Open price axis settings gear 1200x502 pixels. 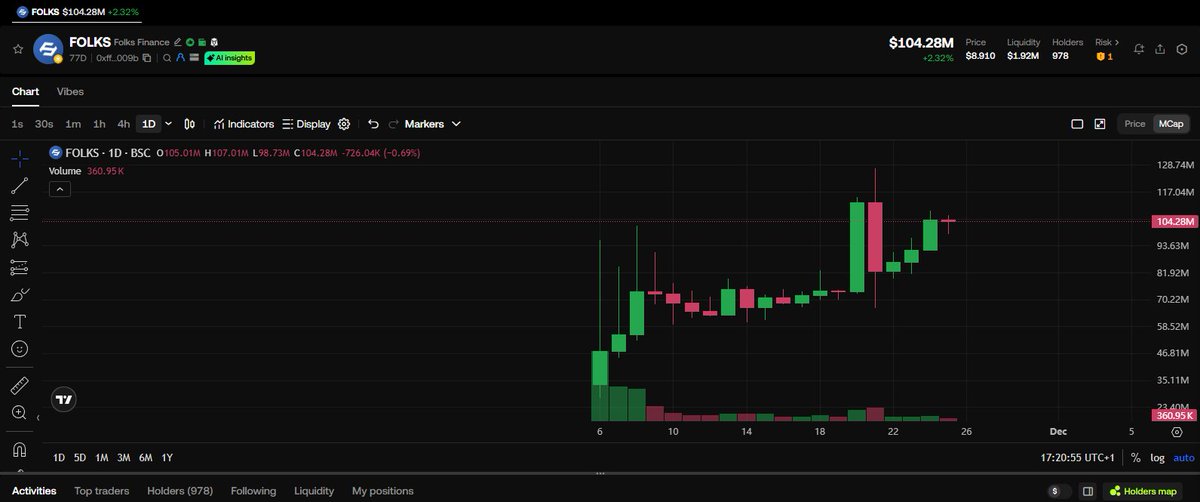click(x=1177, y=432)
